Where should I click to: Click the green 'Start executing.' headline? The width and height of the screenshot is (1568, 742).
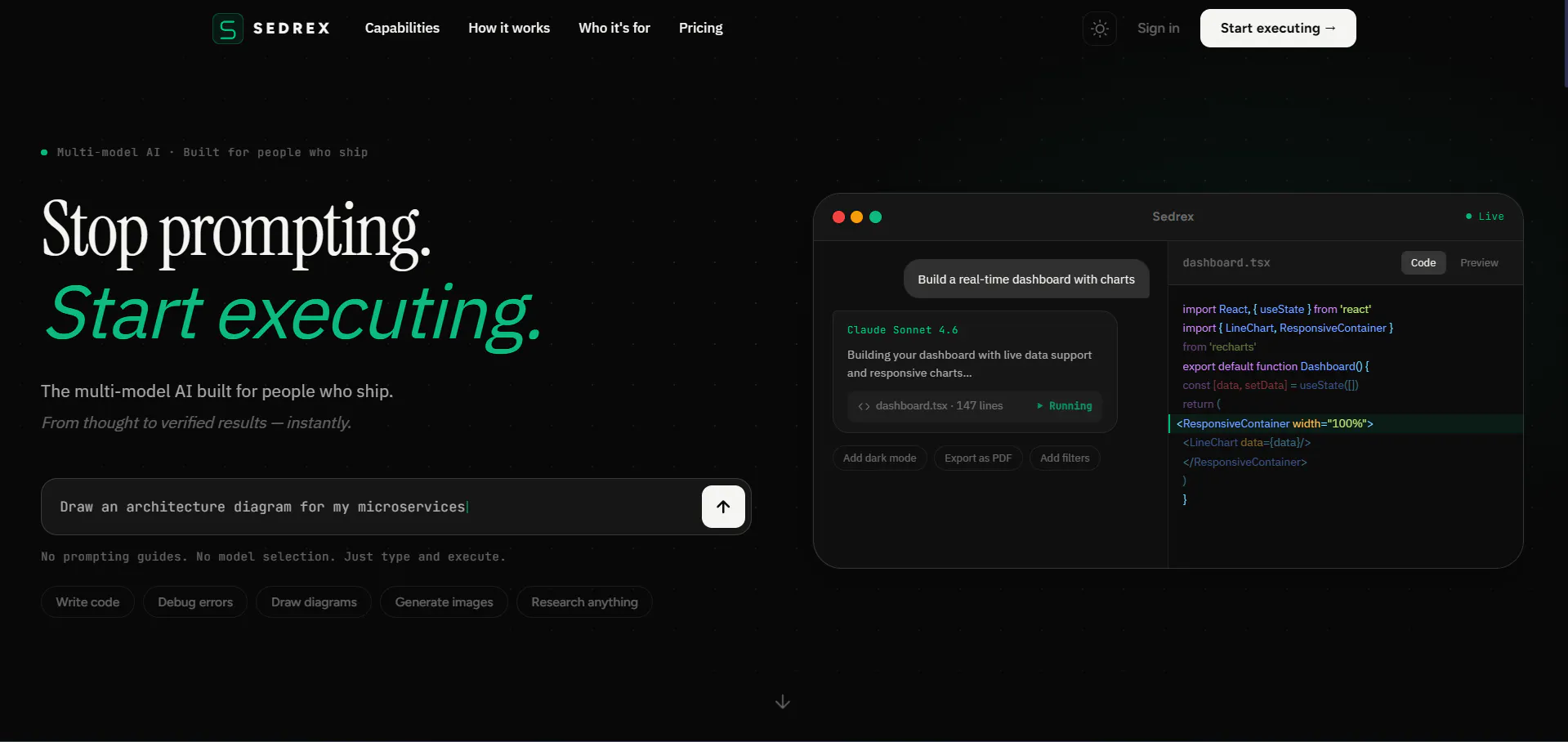tap(293, 316)
